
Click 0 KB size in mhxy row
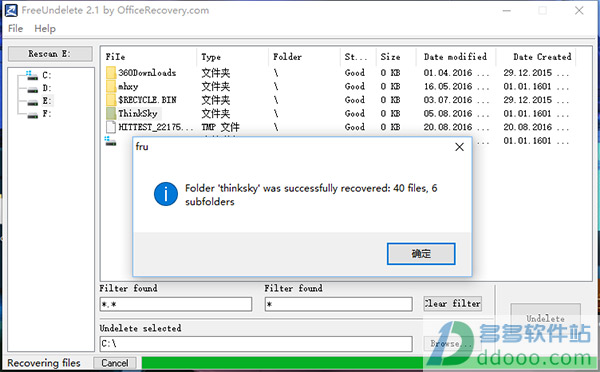[390, 86]
